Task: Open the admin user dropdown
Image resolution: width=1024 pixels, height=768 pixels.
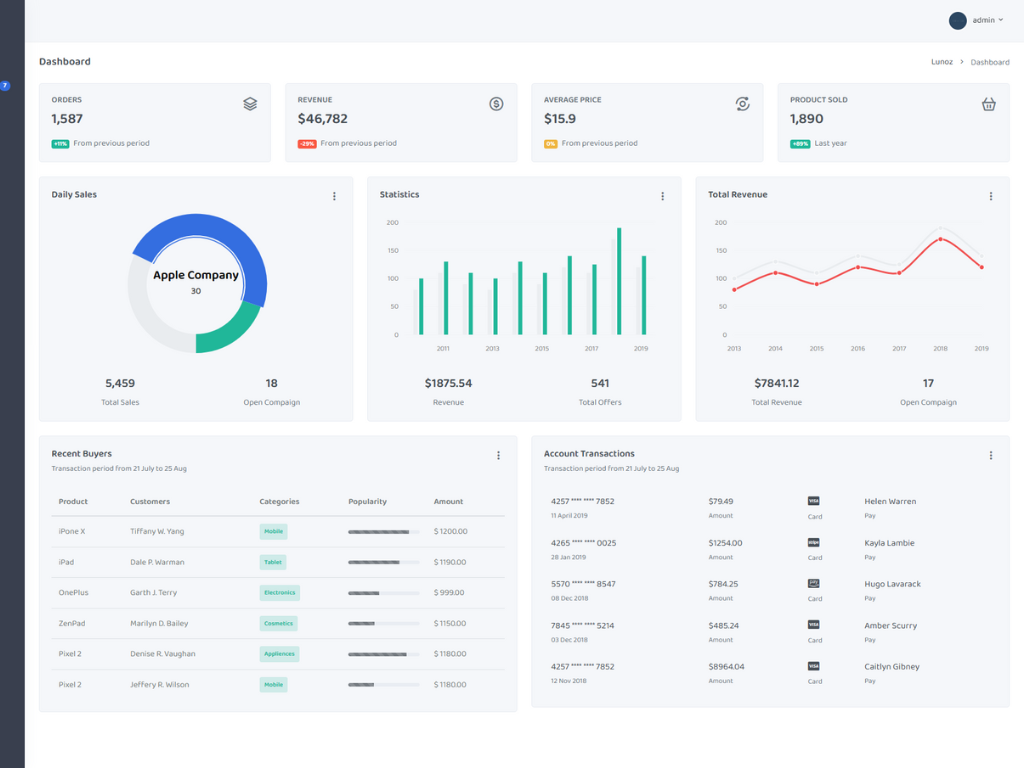Action: tap(987, 20)
